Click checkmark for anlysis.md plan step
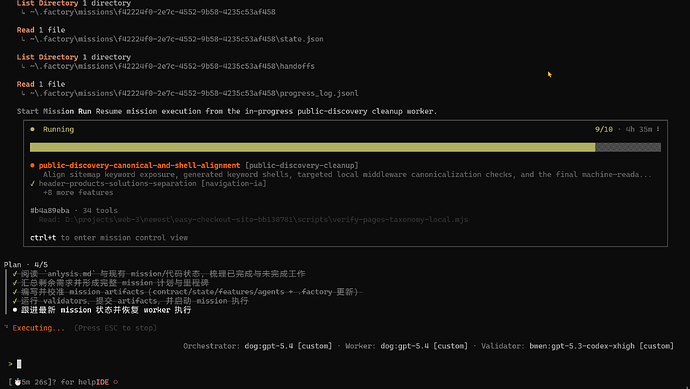Image resolution: width=690 pixels, height=389 pixels. coord(15,274)
